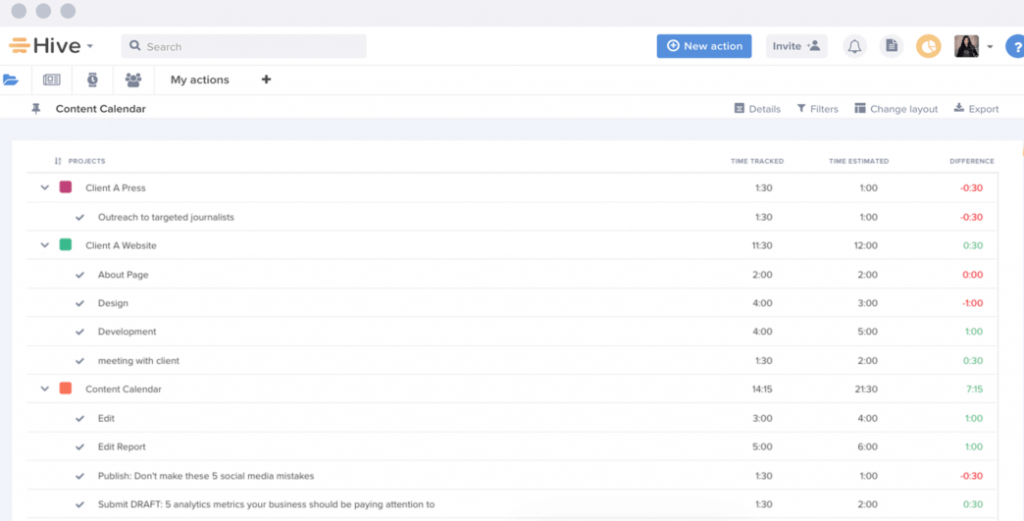The image size is (1024, 521).
Task: Add a new tab with plus
Action: click(266, 80)
